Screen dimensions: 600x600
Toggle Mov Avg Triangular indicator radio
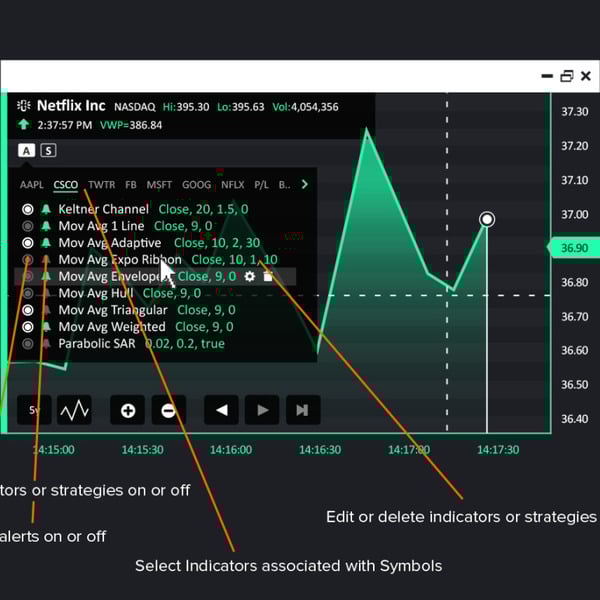(x=28, y=310)
